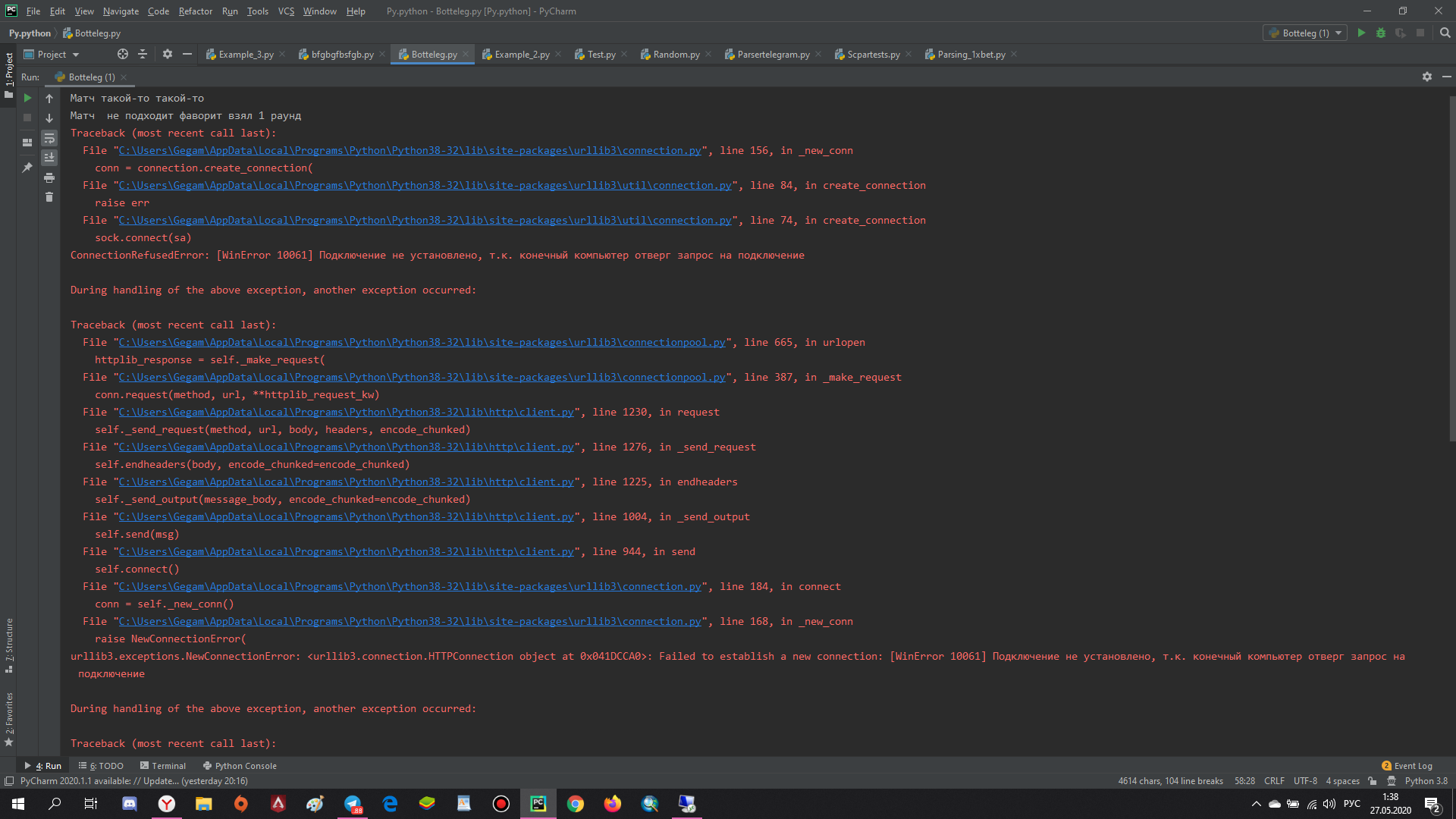Click the Locate/Select Opened File target icon
The height and width of the screenshot is (819, 1456).
(x=123, y=55)
